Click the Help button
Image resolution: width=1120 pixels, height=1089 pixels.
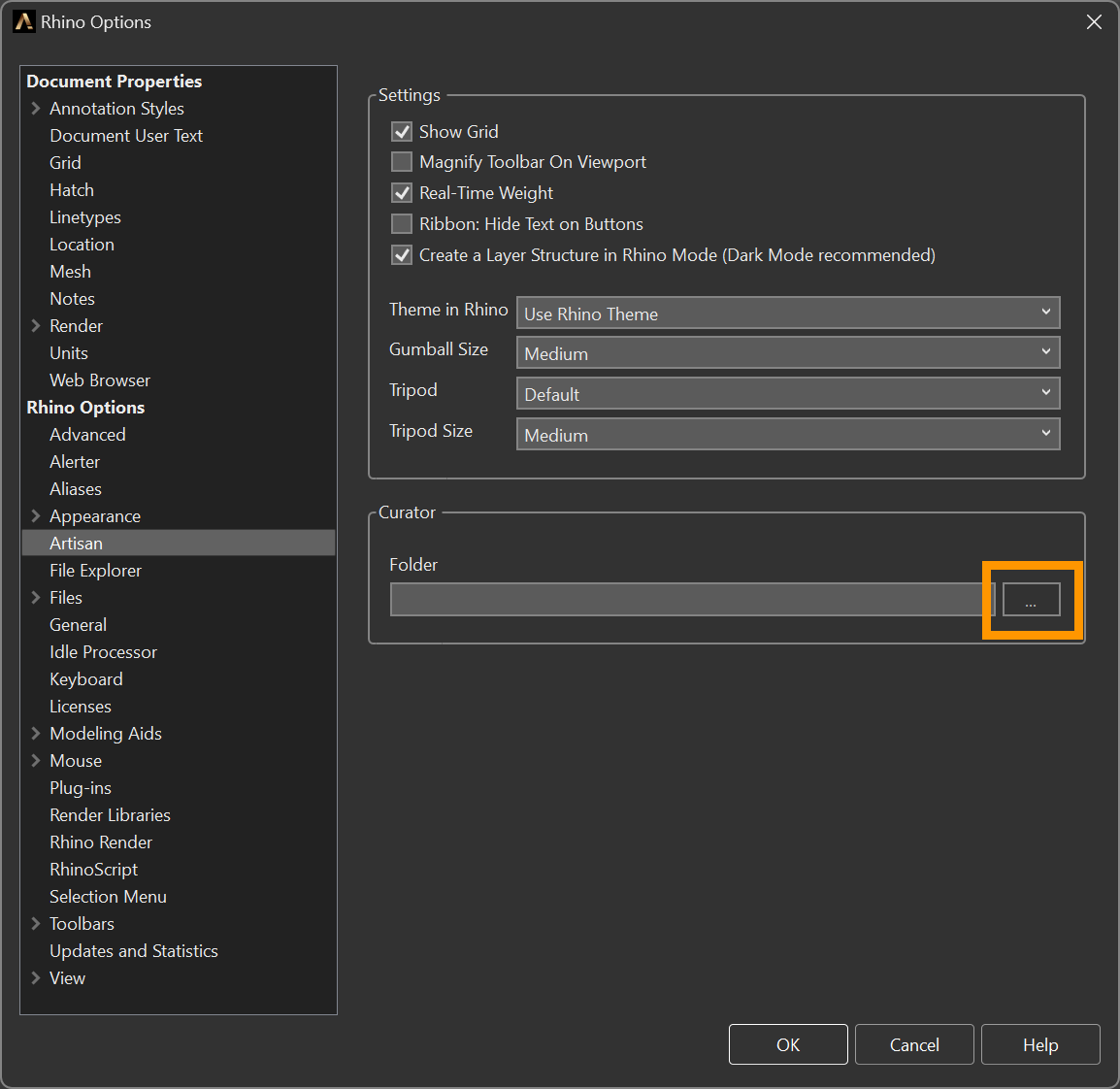tap(1040, 1044)
